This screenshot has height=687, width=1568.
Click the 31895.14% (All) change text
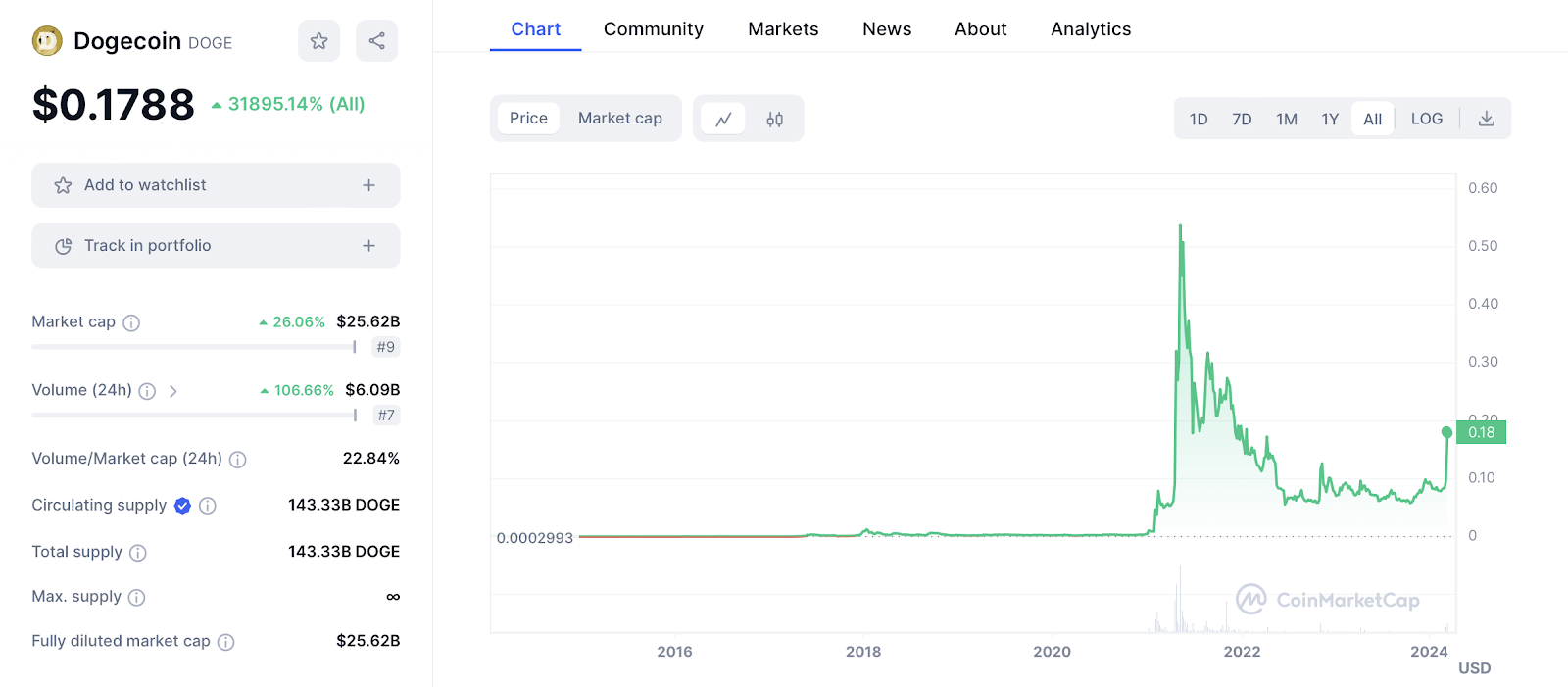click(x=296, y=104)
